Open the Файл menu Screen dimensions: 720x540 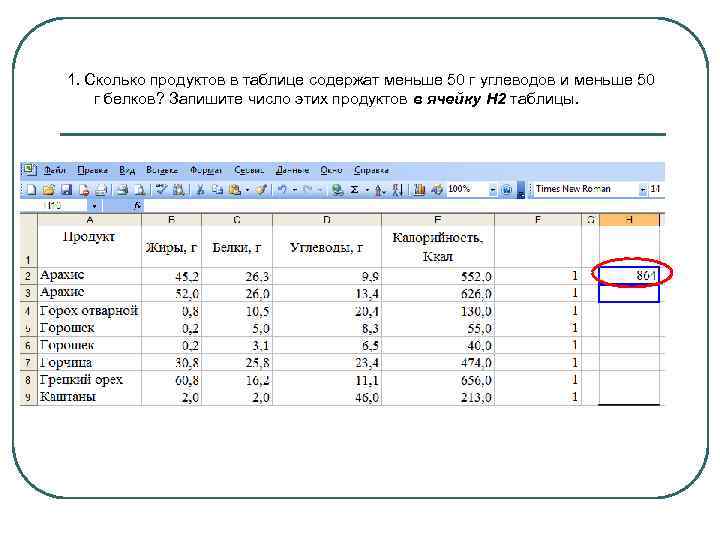pos(55,170)
